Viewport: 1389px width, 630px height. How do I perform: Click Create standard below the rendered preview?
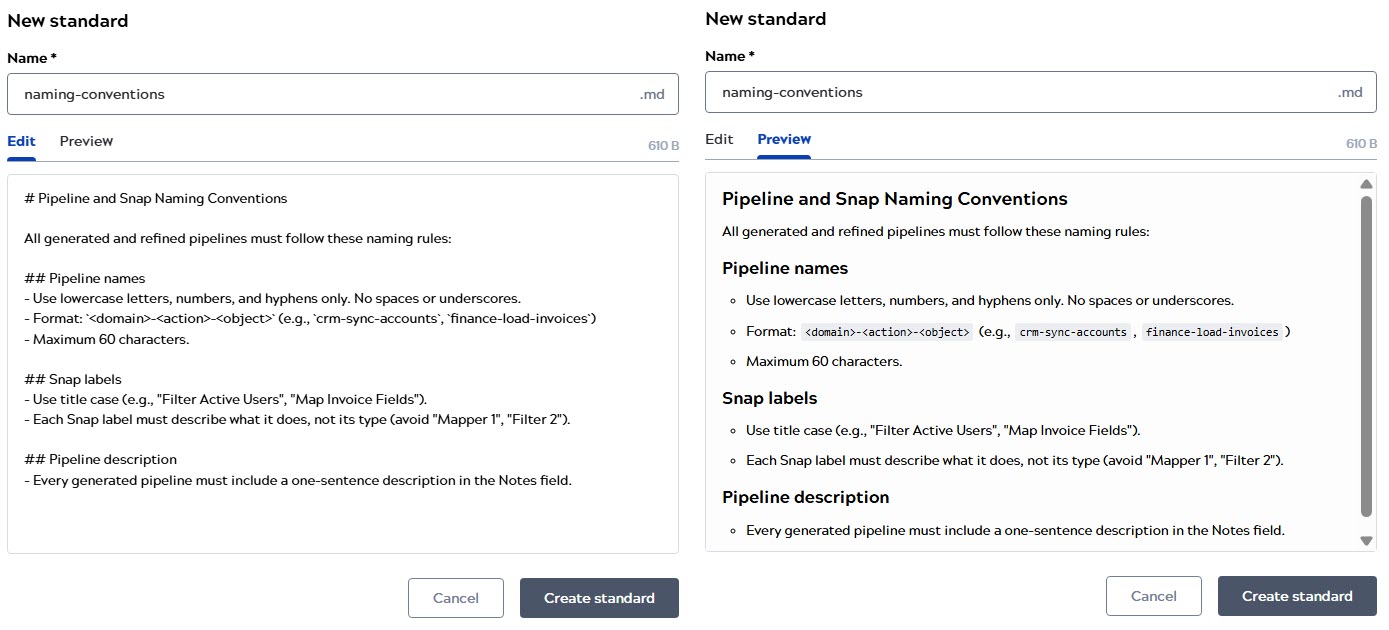pyautogui.click(x=1297, y=596)
